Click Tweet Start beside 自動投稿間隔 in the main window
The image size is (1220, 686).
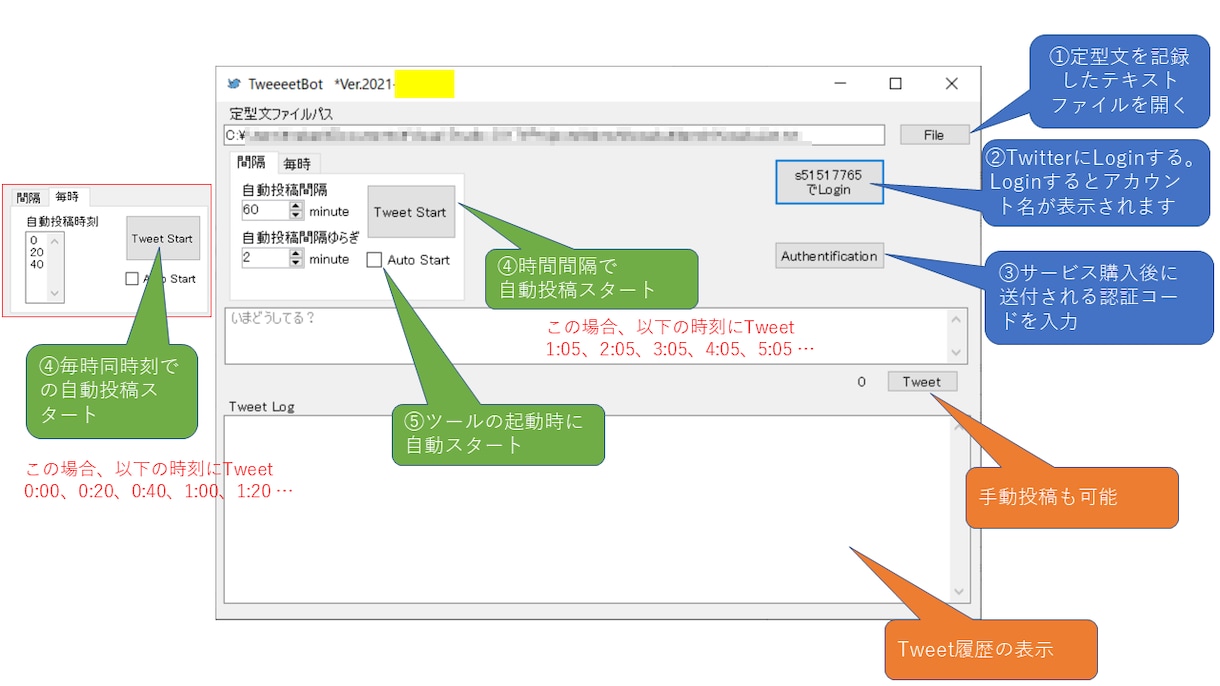410,212
